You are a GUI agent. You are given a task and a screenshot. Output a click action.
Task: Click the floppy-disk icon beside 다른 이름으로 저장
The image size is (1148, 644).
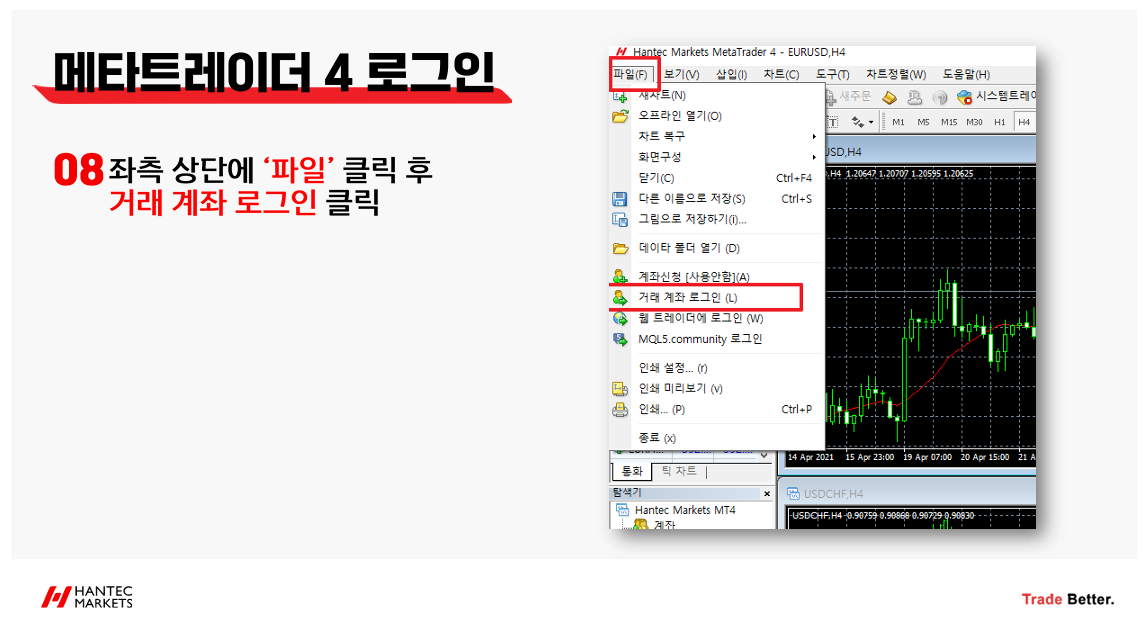point(619,198)
